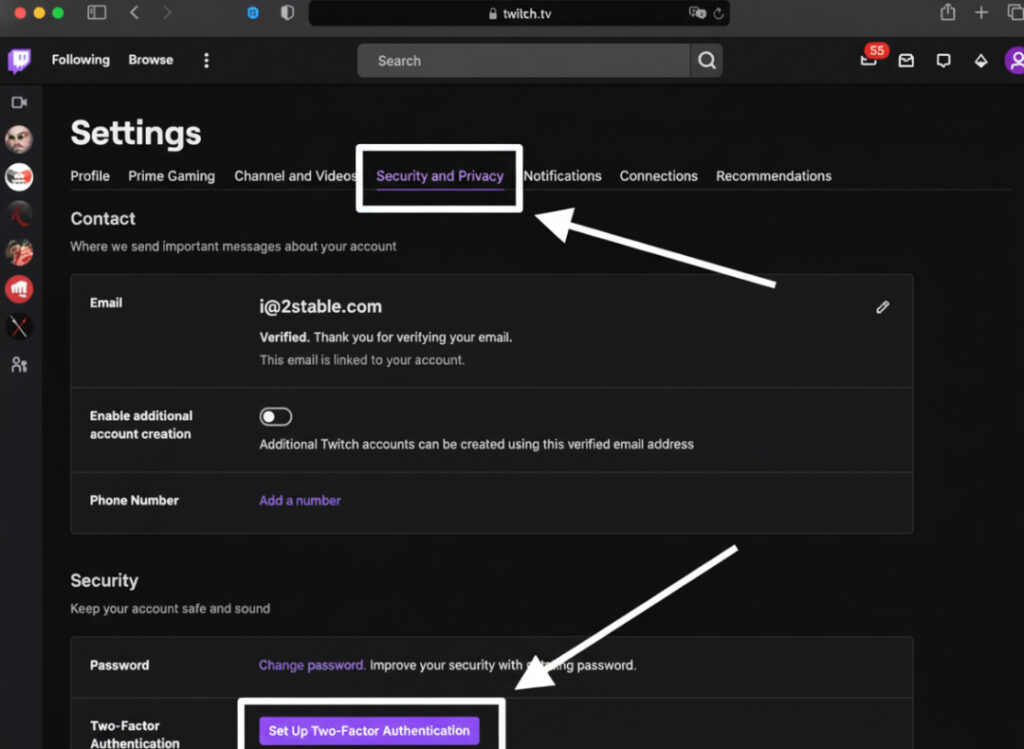Click Set Up Two-Factor Authentication button
The height and width of the screenshot is (749, 1024).
[369, 731]
